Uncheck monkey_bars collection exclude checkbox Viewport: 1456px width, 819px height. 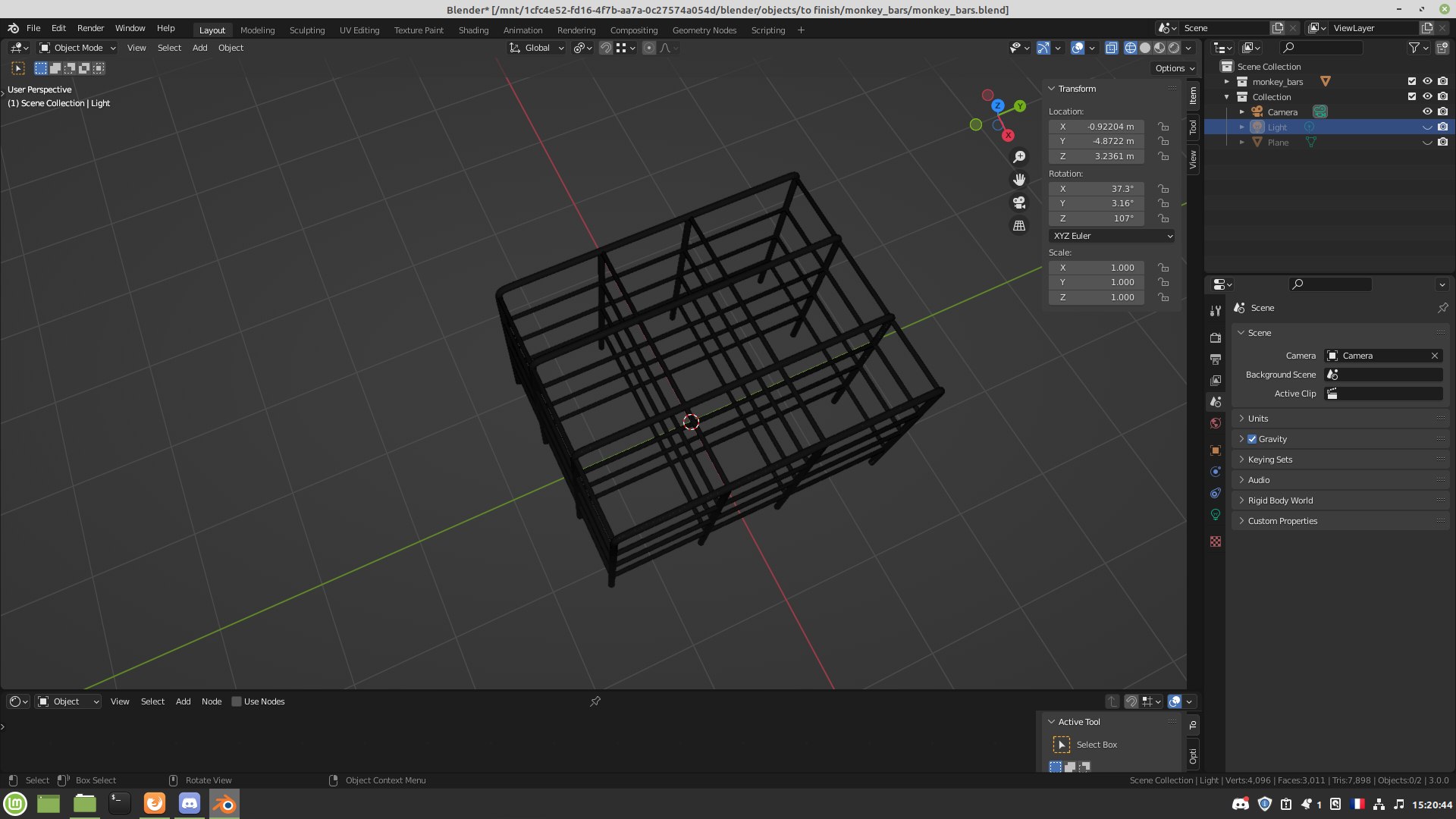tap(1412, 81)
